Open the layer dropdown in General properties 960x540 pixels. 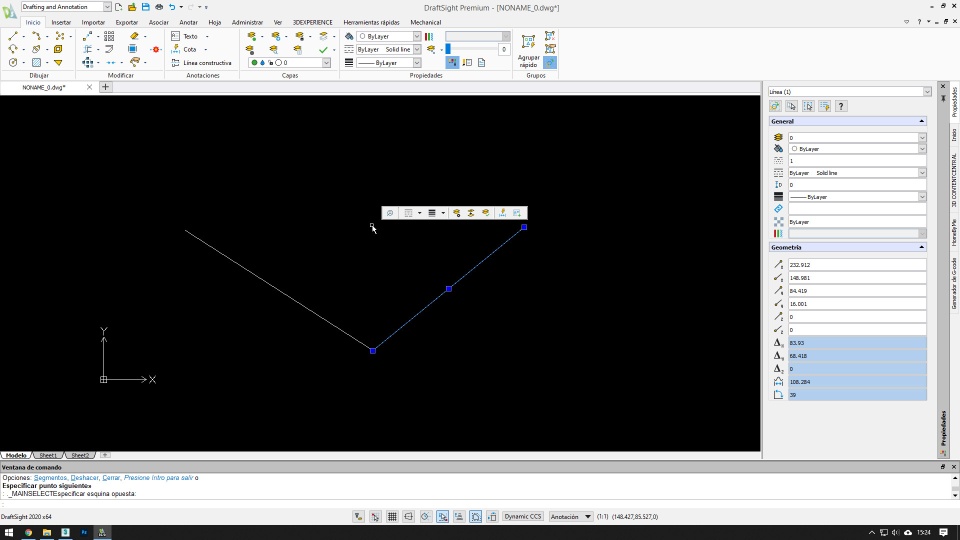coord(857,138)
